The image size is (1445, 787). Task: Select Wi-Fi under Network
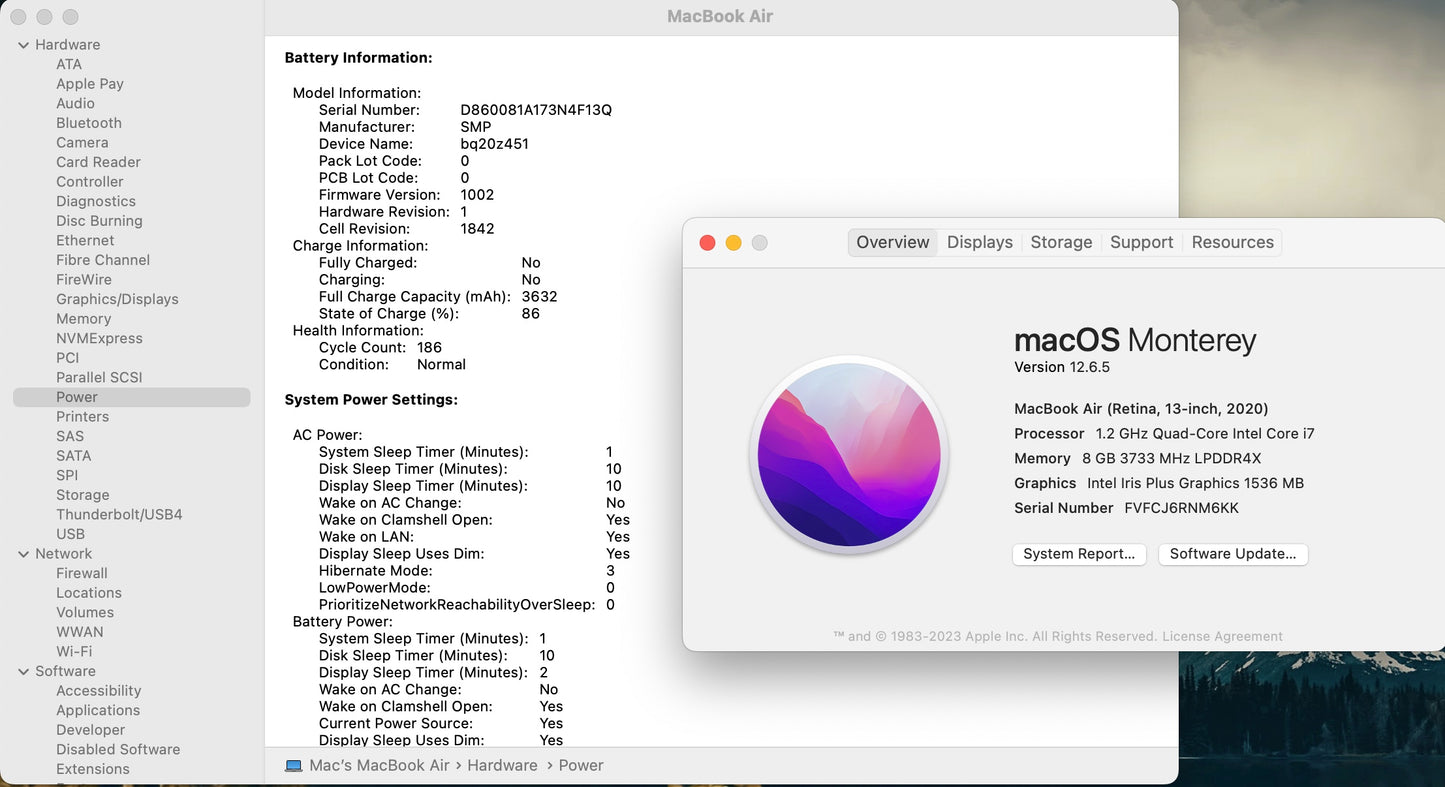pyautogui.click(x=74, y=652)
